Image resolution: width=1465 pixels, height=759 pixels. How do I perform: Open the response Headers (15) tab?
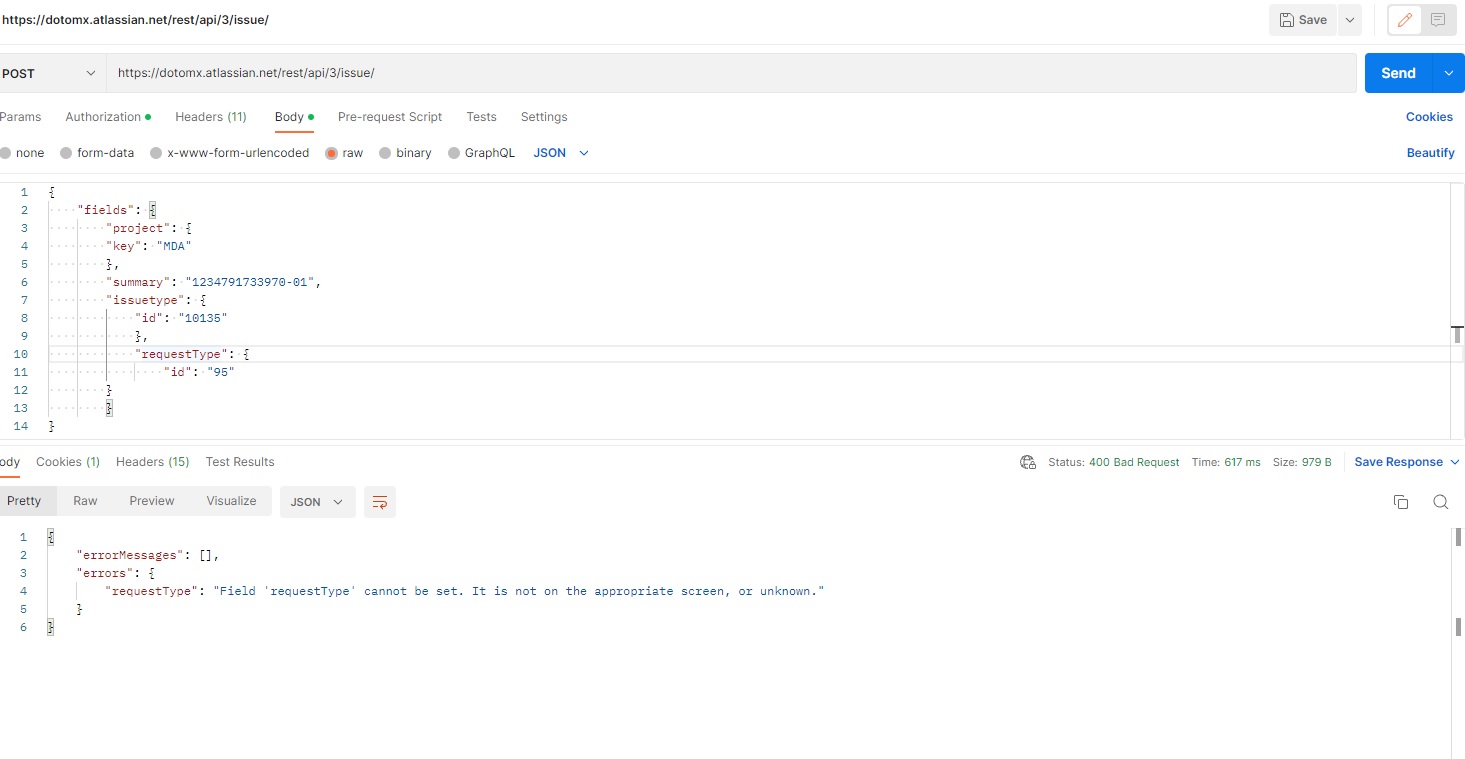pyautogui.click(x=152, y=462)
